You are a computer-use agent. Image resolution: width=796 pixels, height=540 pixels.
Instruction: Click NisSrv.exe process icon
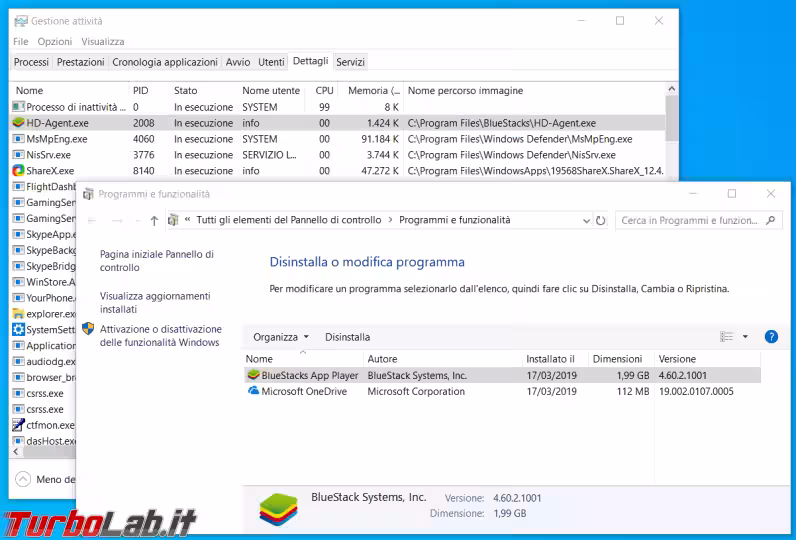[x=18, y=155]
